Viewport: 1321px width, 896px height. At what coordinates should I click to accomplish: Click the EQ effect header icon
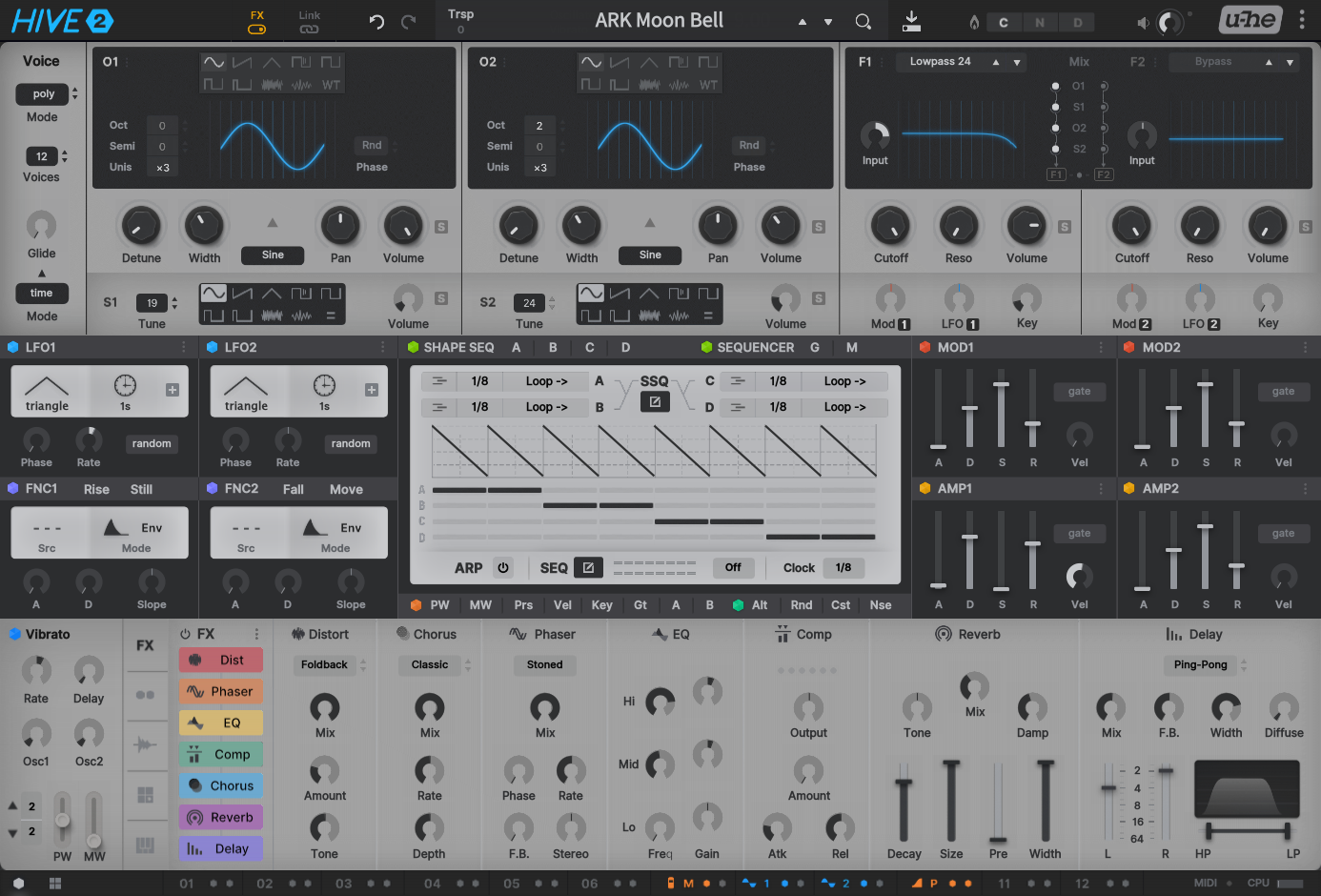pos(660,634)
